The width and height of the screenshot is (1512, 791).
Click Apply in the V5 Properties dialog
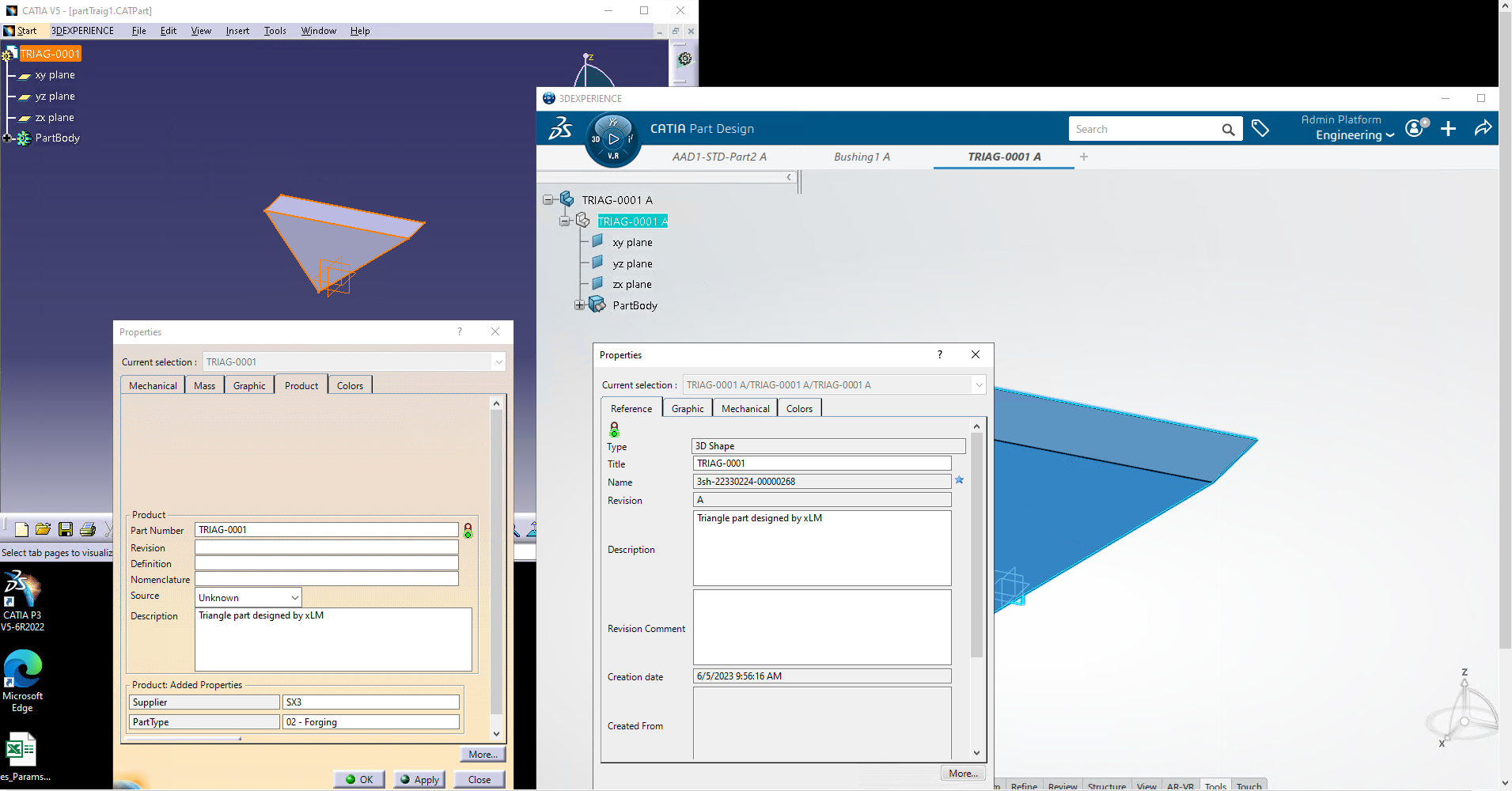pyautogui.click(x=419, y=779)
